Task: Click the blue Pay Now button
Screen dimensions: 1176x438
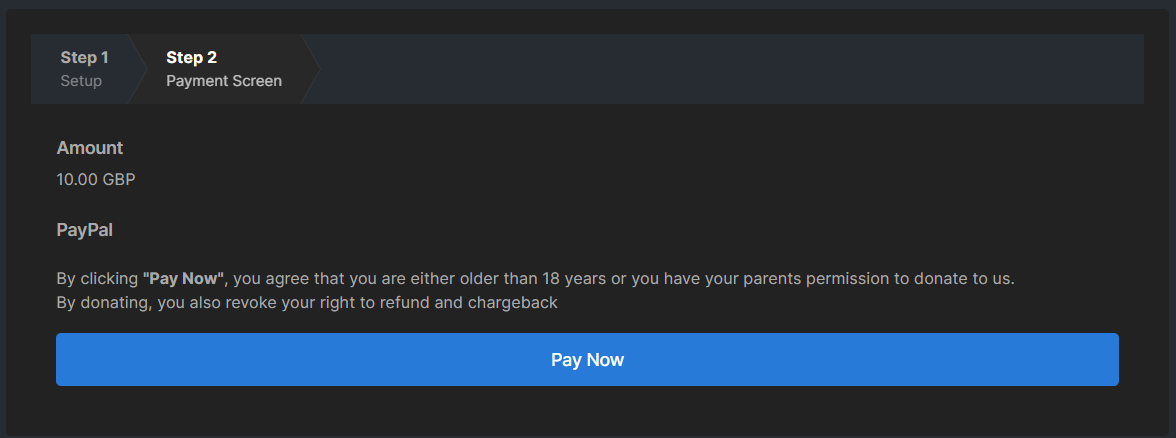Action: 587,360
